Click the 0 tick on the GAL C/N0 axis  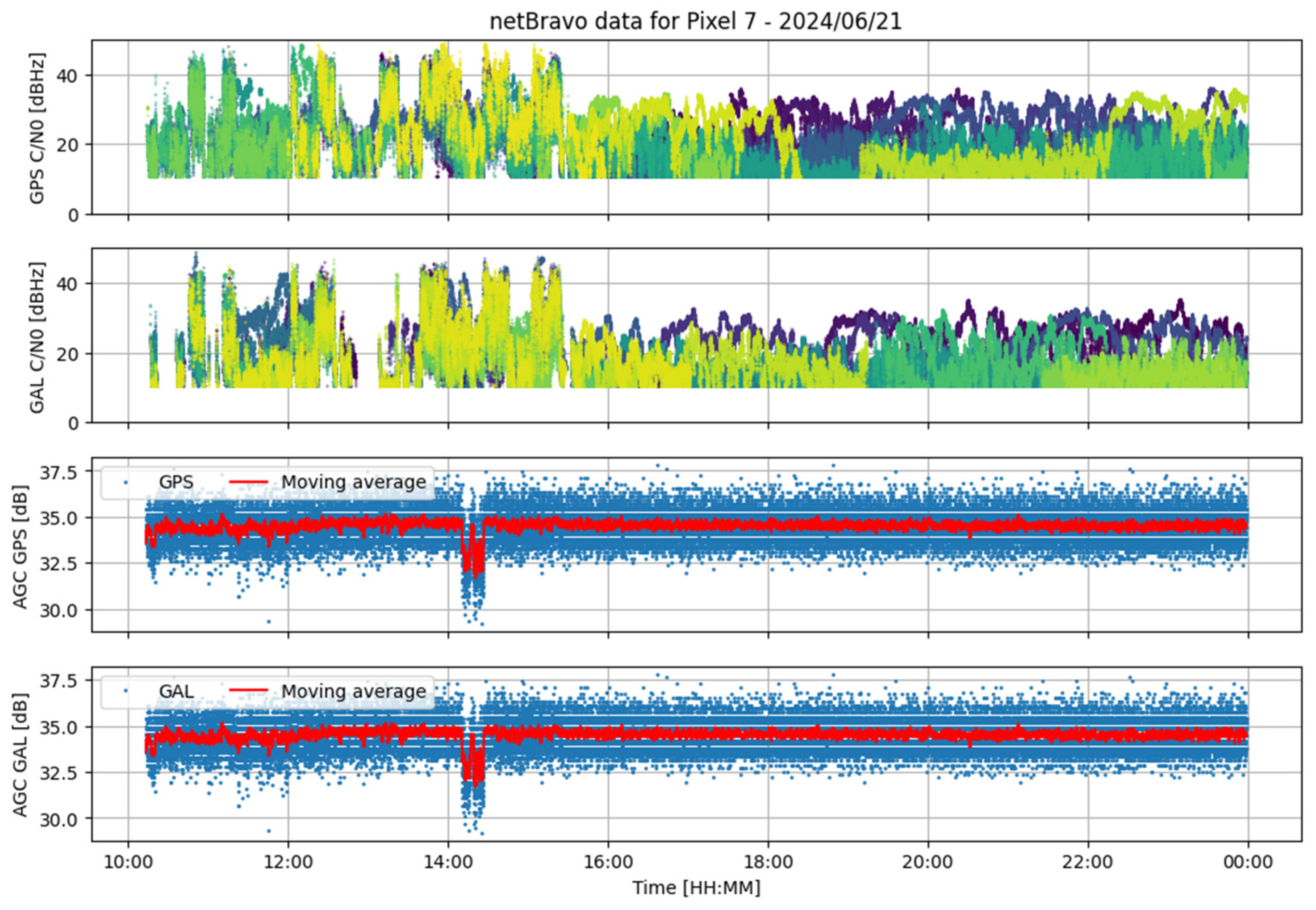74,424
